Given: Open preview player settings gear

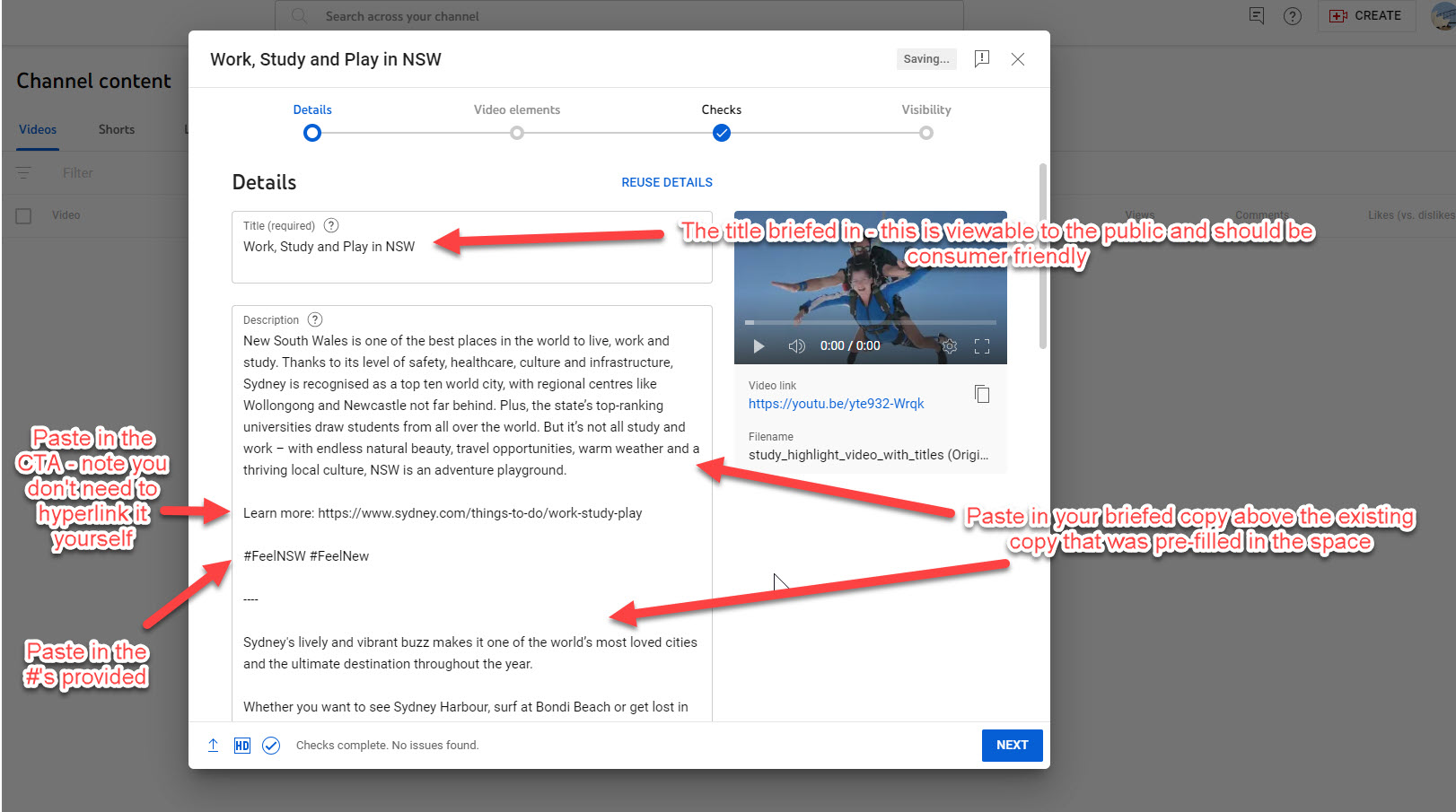Looking at the screenshot, I should click(x=949, y=346).
